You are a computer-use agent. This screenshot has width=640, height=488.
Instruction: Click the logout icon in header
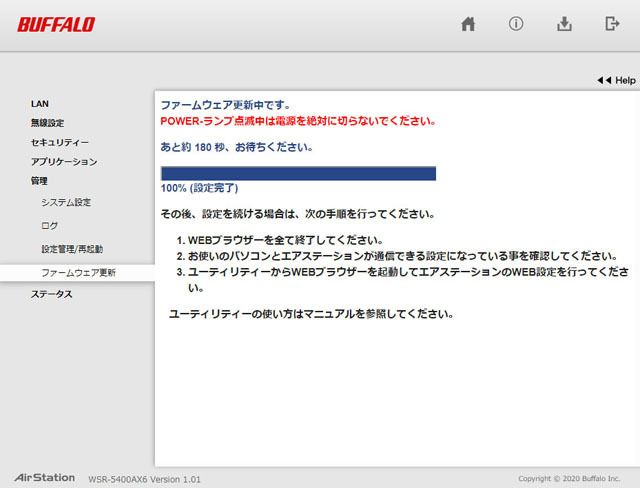click(612, 25)
